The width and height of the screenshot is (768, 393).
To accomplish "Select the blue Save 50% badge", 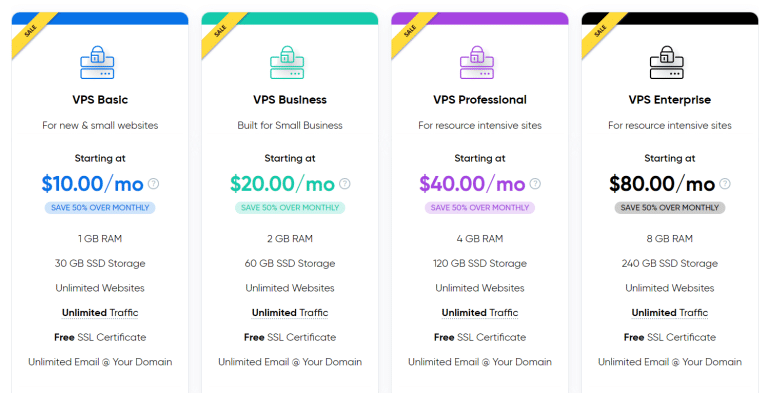I will [x=100, y=208].
